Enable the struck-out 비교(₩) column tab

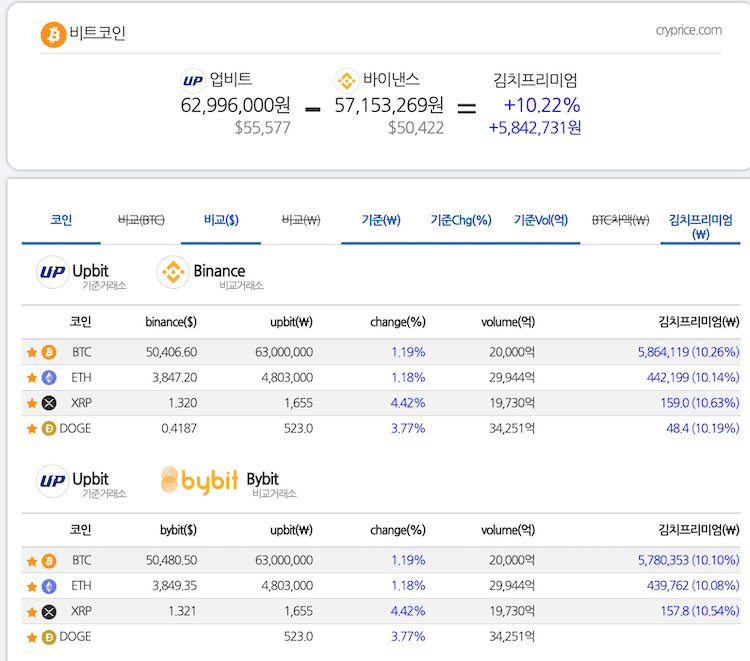pos(301,220)
